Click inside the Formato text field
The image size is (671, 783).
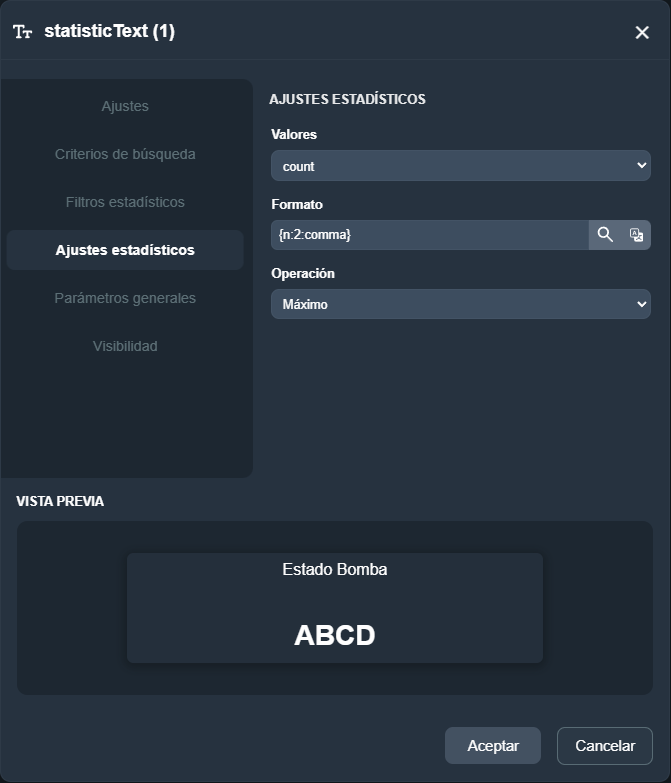pos(430,235)
